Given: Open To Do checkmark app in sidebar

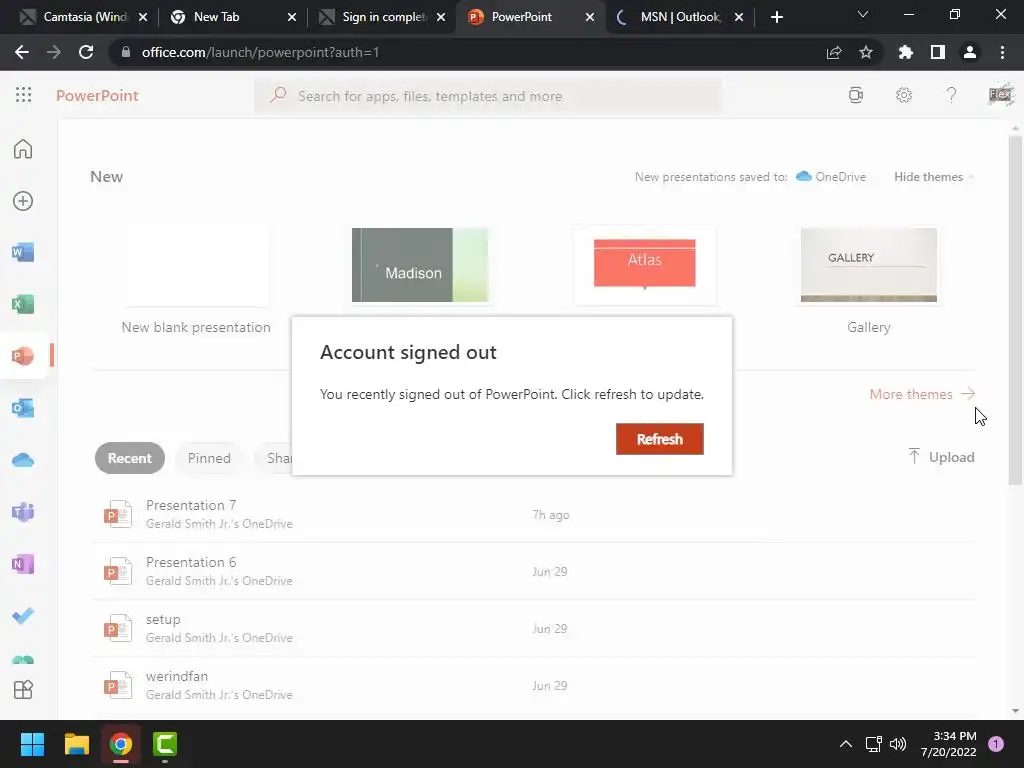Looking at the screenshot, I should click(x=23, y=616).
